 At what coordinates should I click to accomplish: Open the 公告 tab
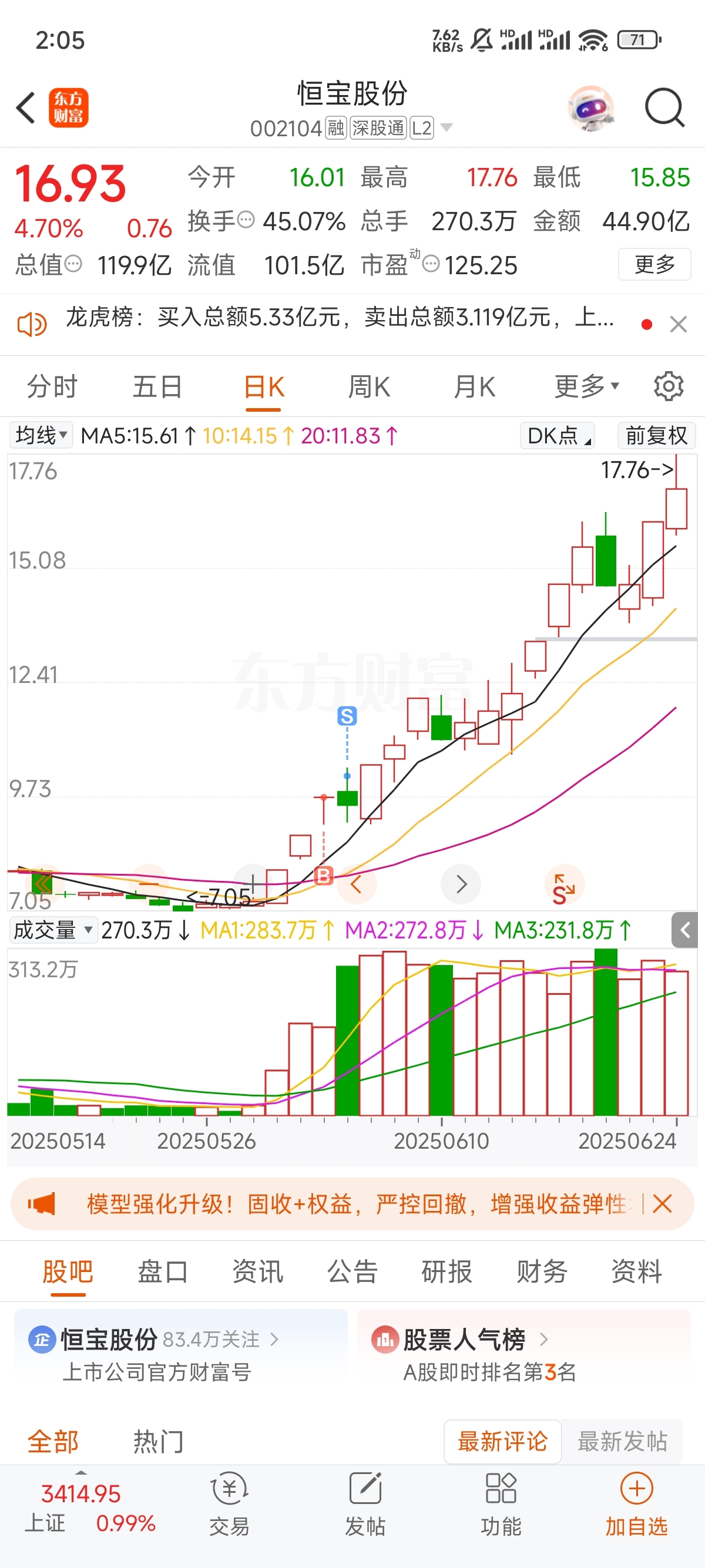(352, 1271)
